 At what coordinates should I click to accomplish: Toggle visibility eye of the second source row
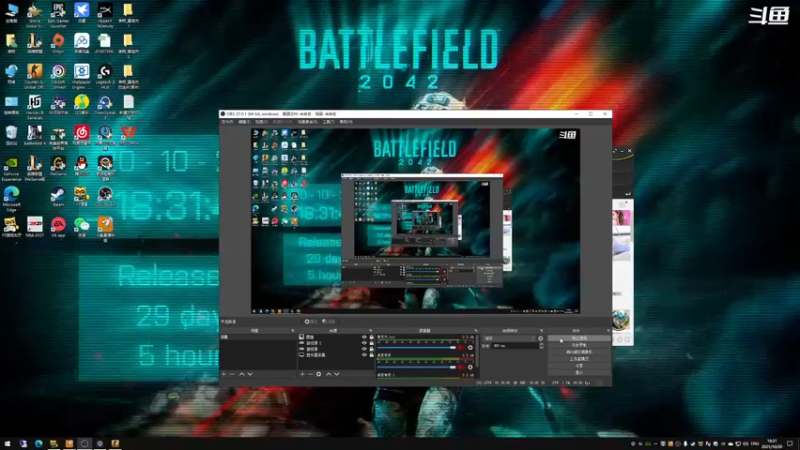pos(364,343)
